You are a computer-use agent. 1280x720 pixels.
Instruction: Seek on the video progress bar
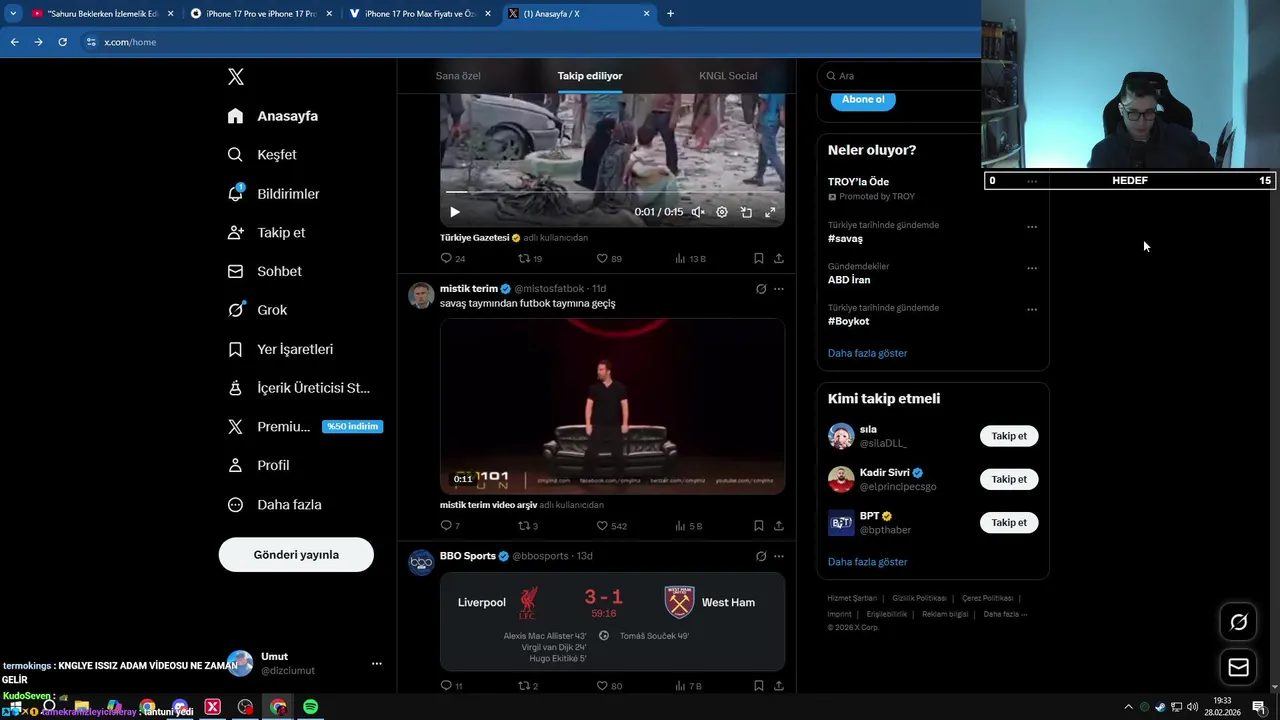612,192
